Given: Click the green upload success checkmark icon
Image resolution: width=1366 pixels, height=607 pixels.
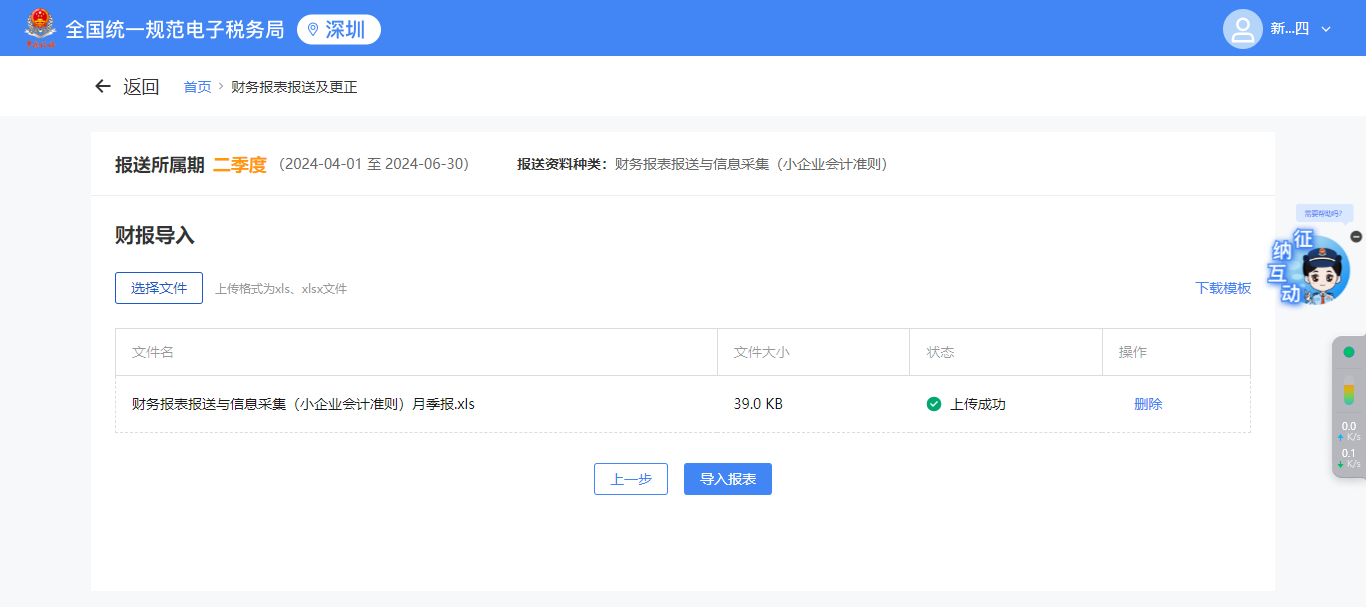Looking at the screenshot, I should pyautogui.click(x=934, y=404).
